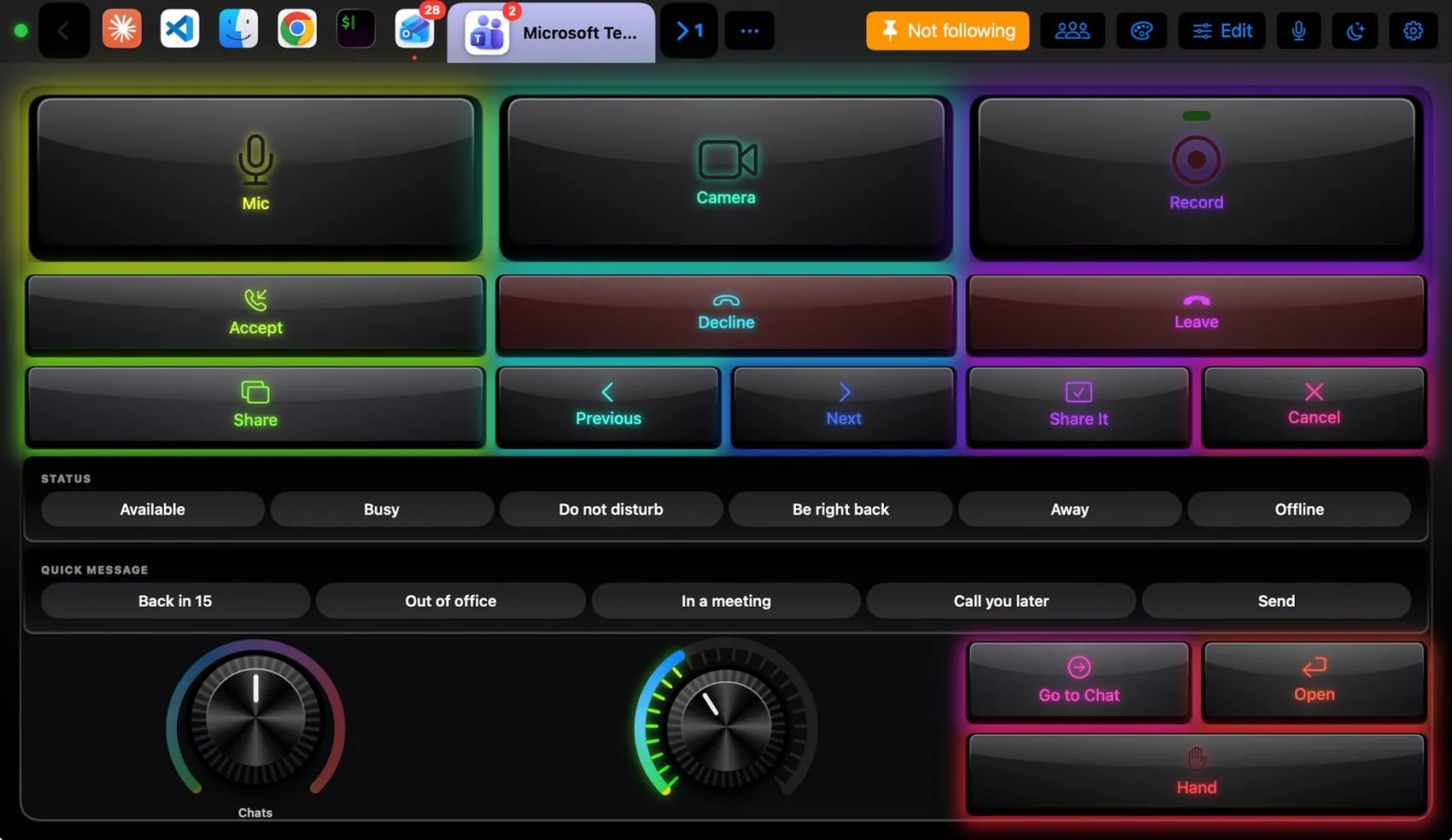Select the In a meeting quick message
The image size is (1452, 840).
(x=726, y=600)
